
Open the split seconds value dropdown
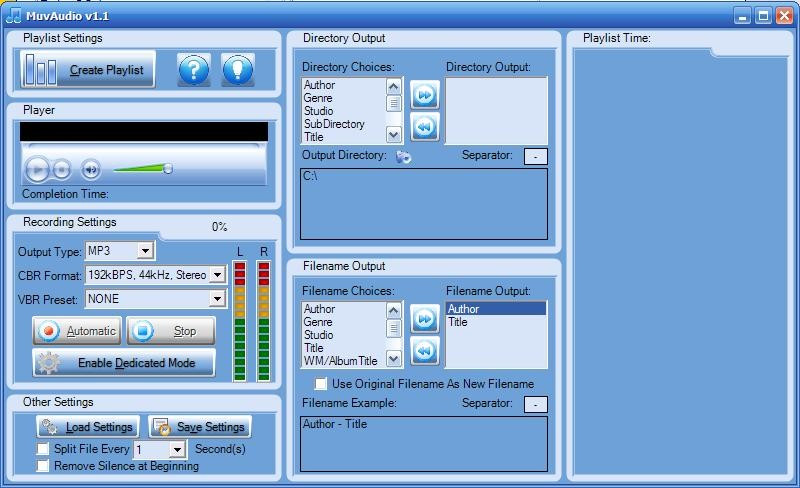point(177,449)
